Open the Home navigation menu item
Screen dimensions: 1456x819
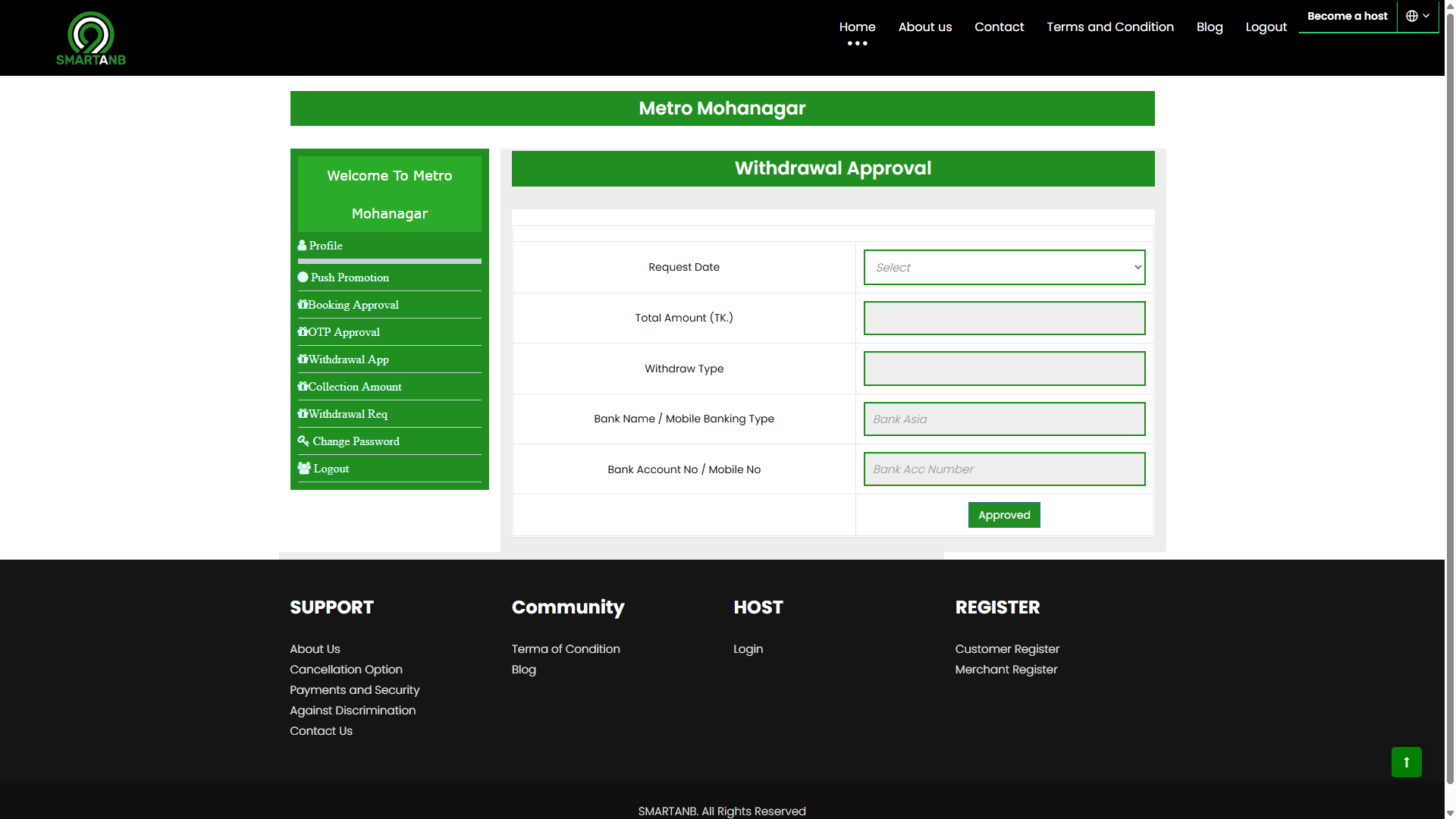[x=857, y=27]
